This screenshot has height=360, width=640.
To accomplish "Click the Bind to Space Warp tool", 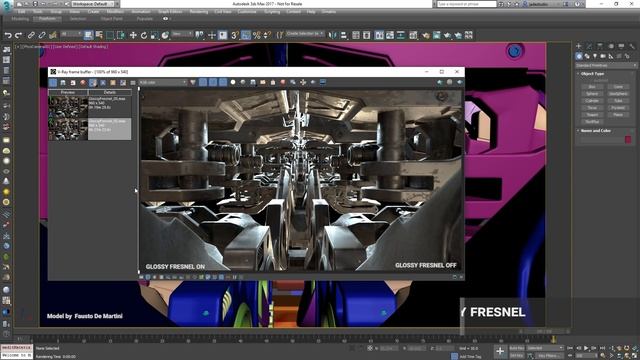I will [53, 36].
